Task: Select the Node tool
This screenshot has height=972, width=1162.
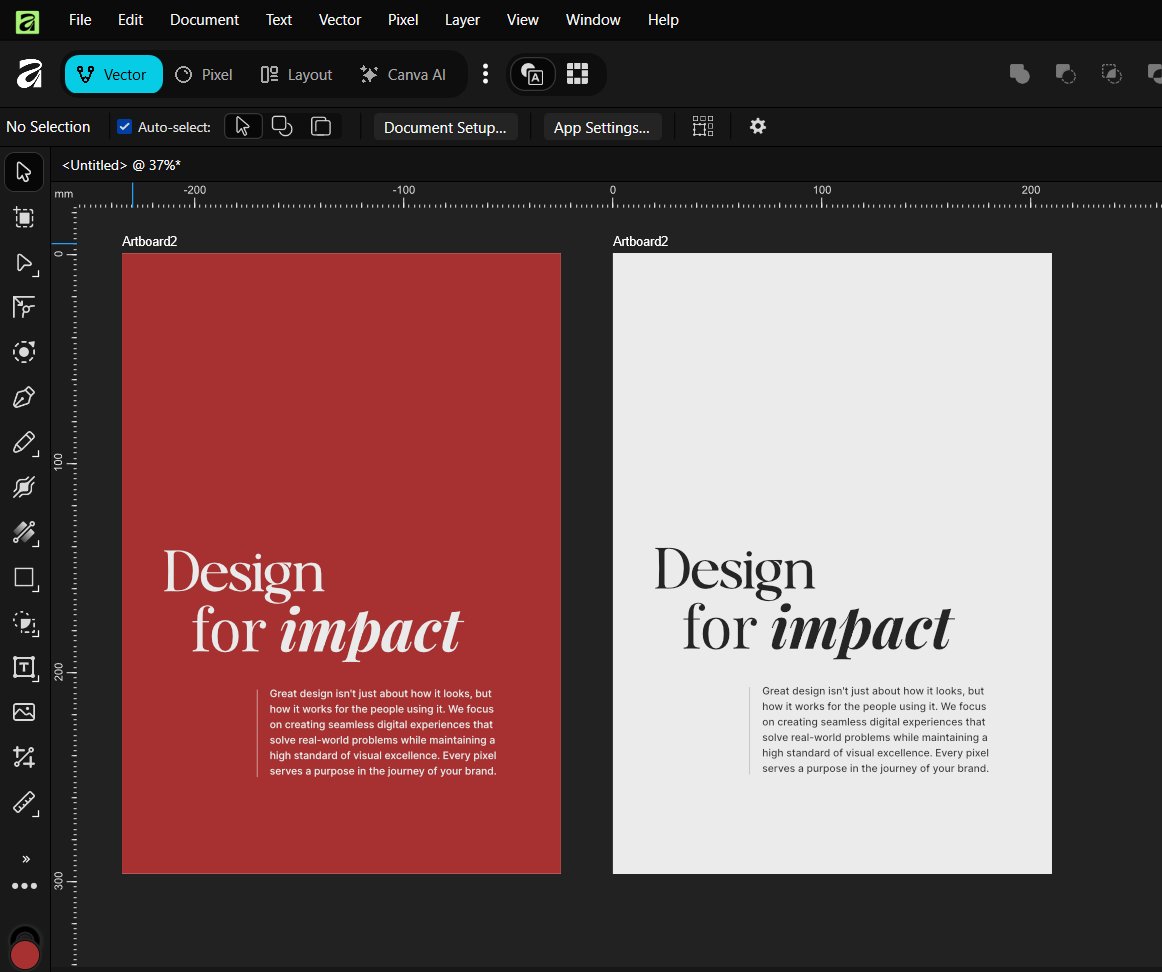Action: tap(24, 264)
